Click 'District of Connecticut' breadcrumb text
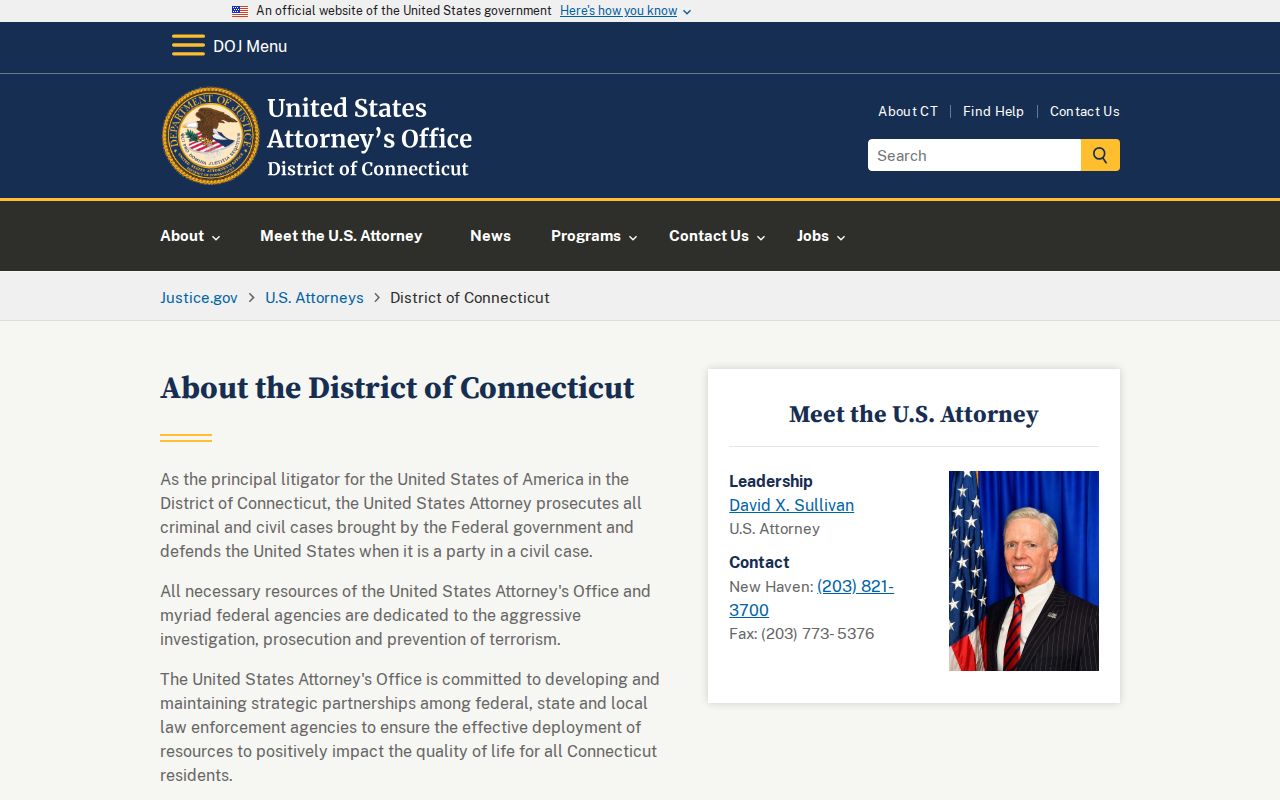The height and width of the screenshot is (800, 1280). coord(470,298)
